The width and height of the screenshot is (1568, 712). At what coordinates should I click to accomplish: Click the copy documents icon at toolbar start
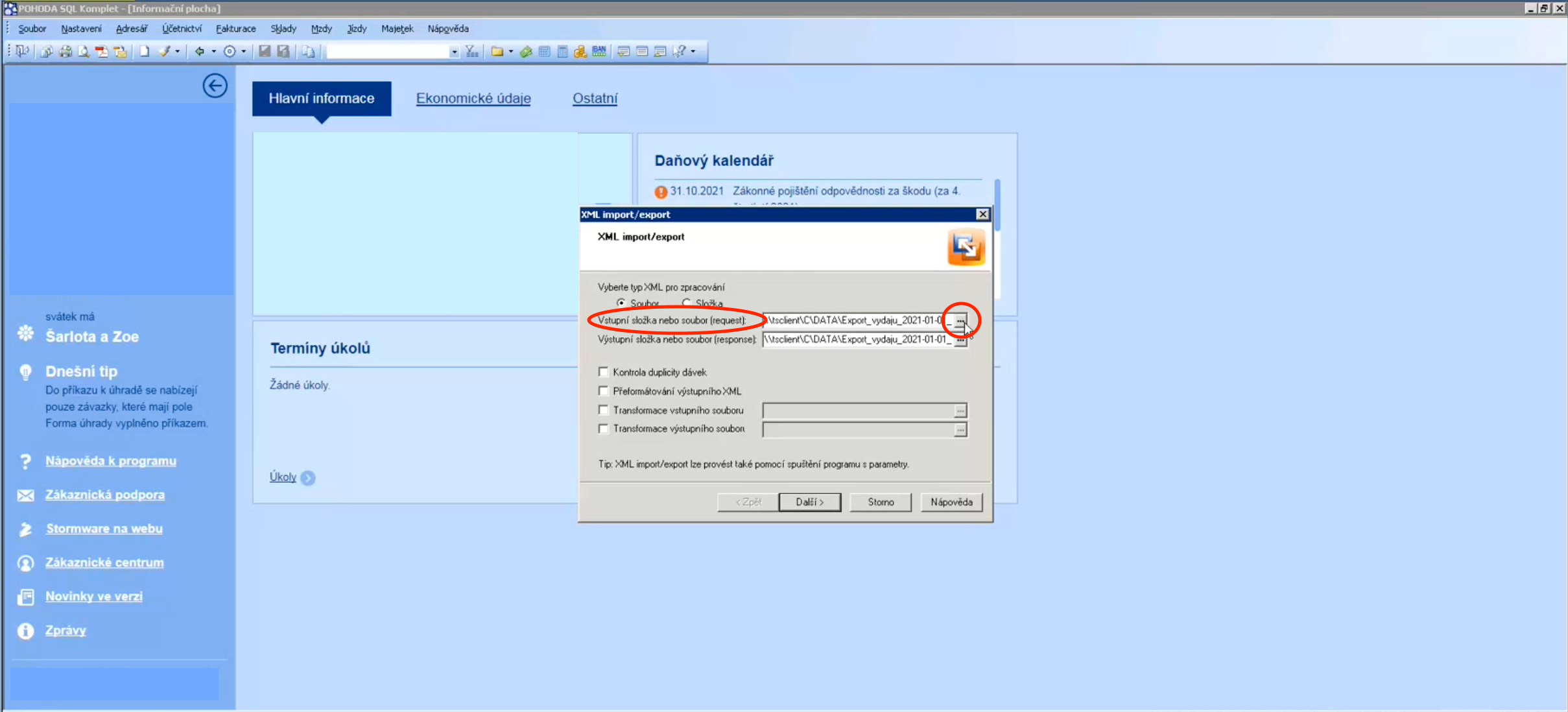click(47, 51)
